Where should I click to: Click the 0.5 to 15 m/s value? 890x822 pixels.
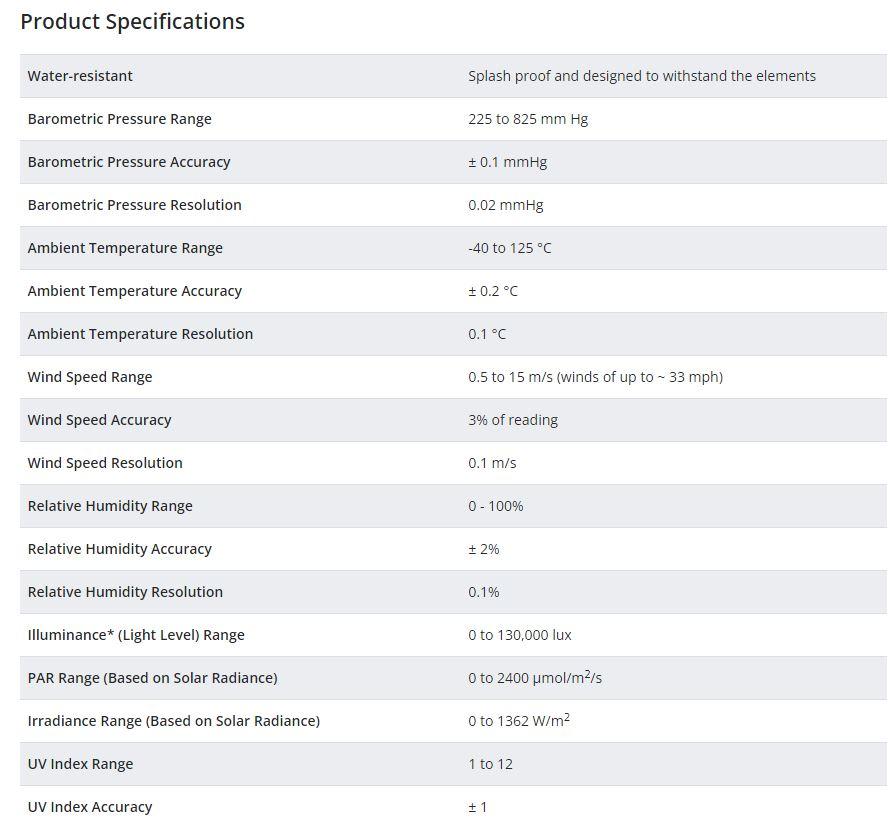(x=595, y=377)
